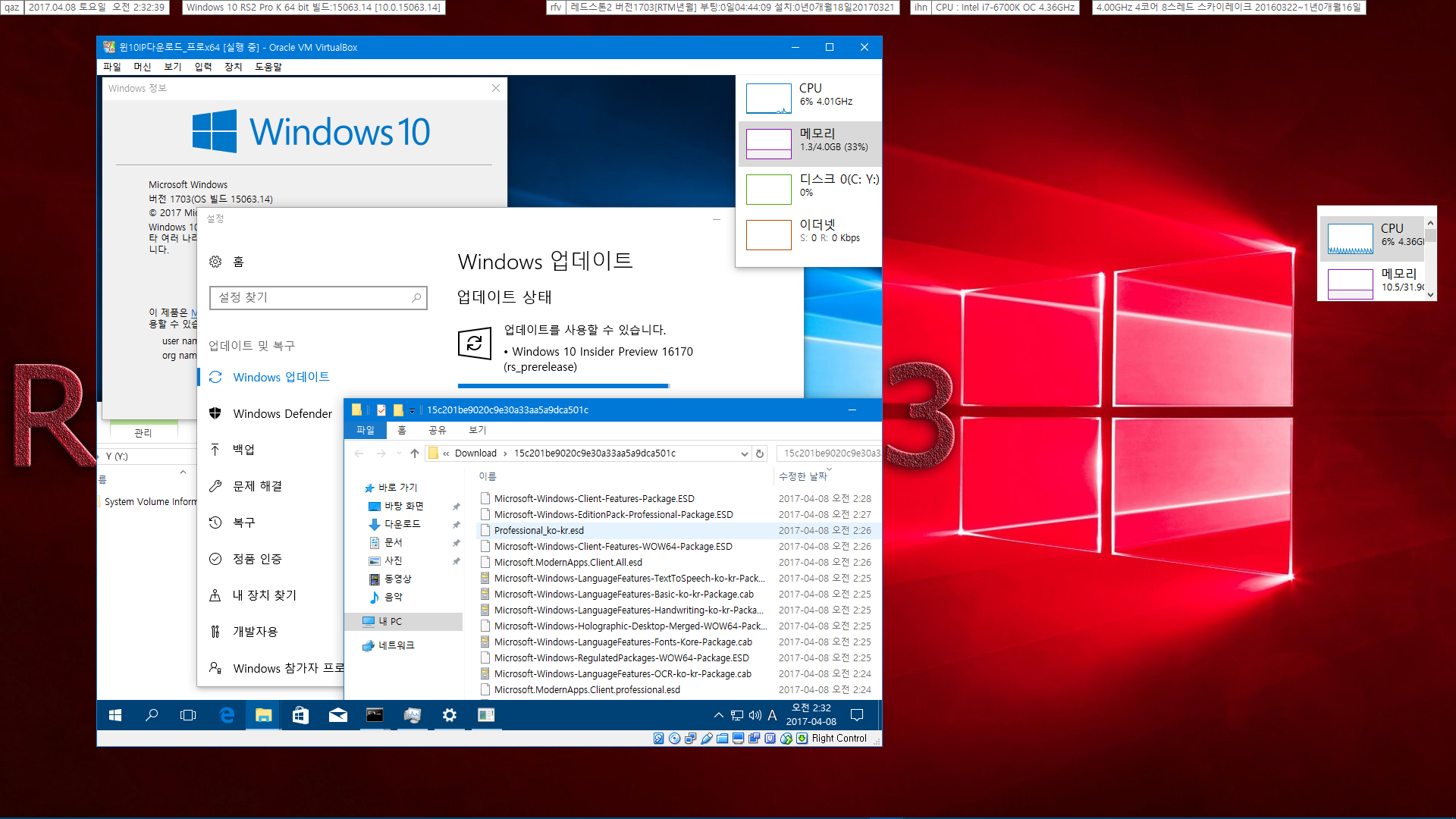Switch to Settings gear taskbar icon
Image resolution: width=1456 pixels, height=819 pixels.
(x=449, y=715)
